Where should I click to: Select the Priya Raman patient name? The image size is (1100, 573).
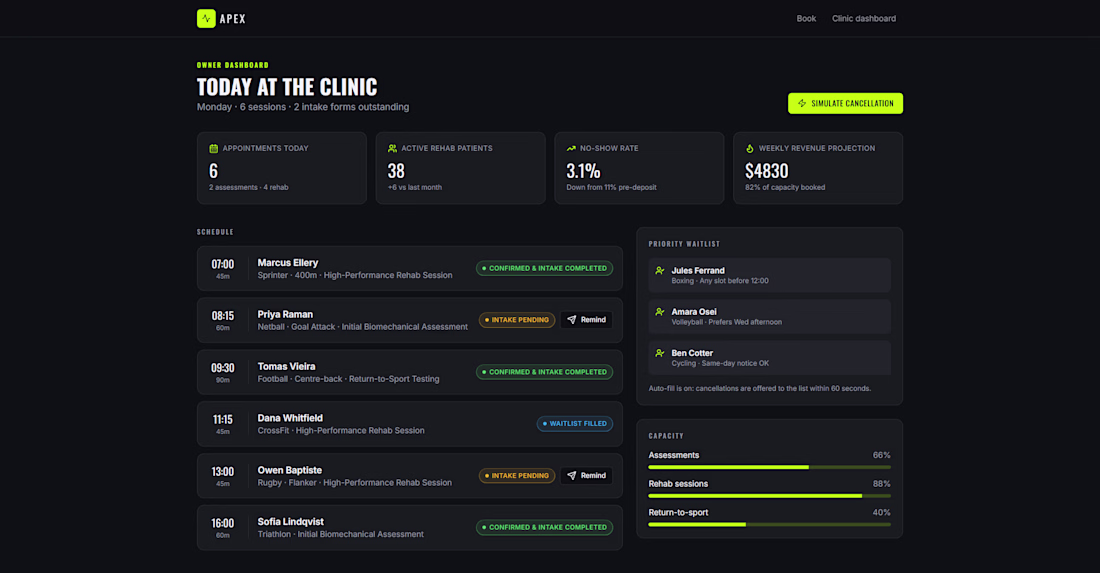(285, 315)
